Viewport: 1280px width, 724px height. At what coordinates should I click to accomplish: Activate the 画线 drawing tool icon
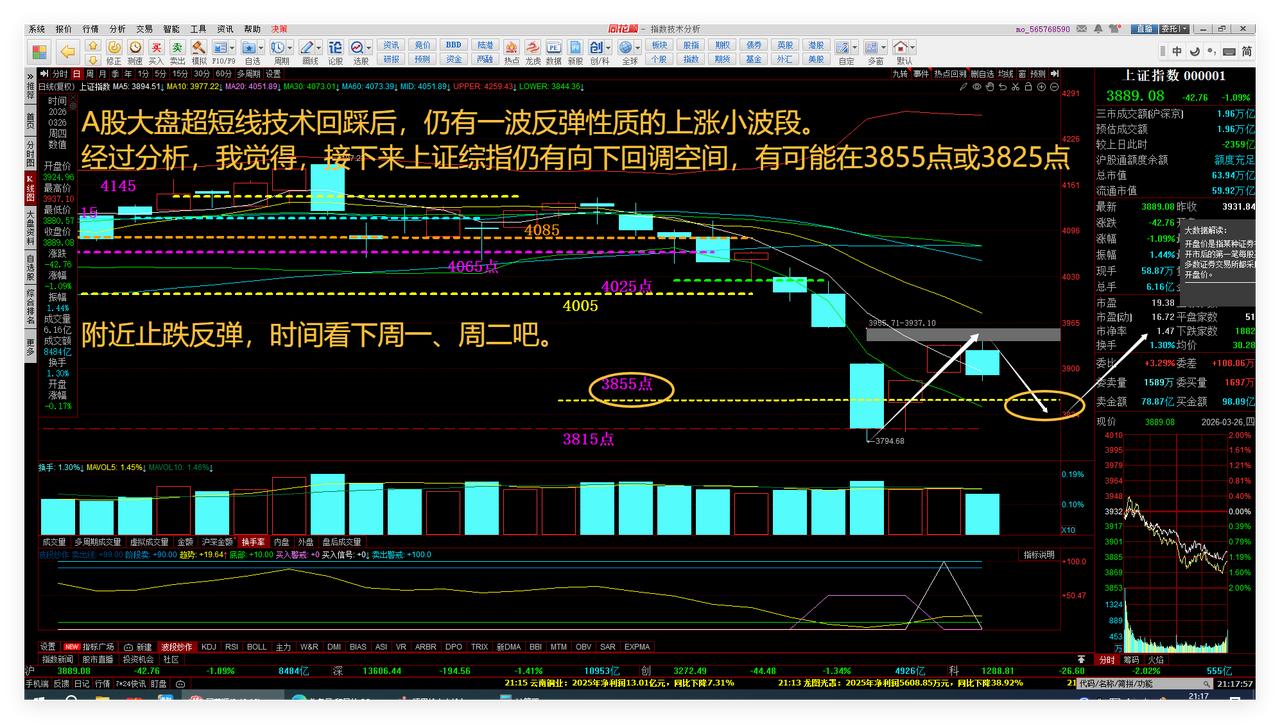point(308,46)
